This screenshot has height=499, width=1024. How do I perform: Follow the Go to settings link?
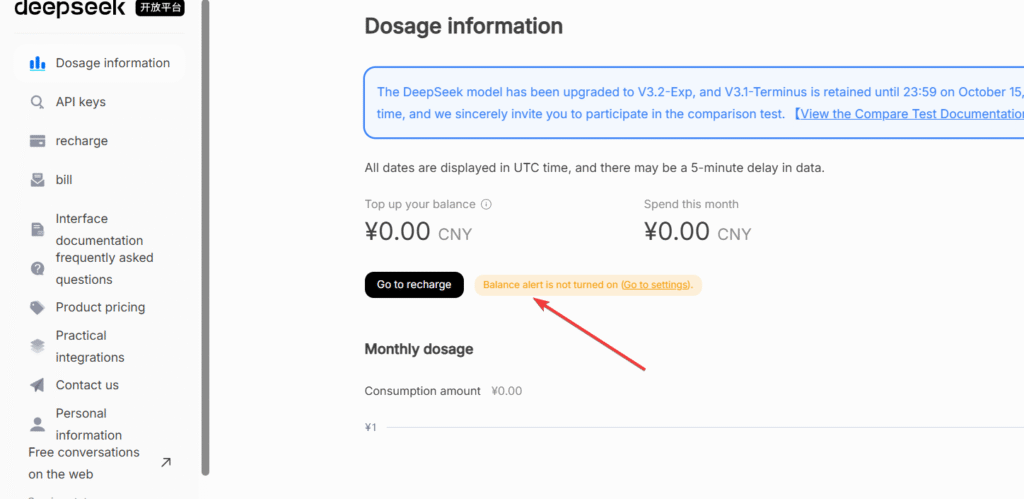[x=655, y=285]
